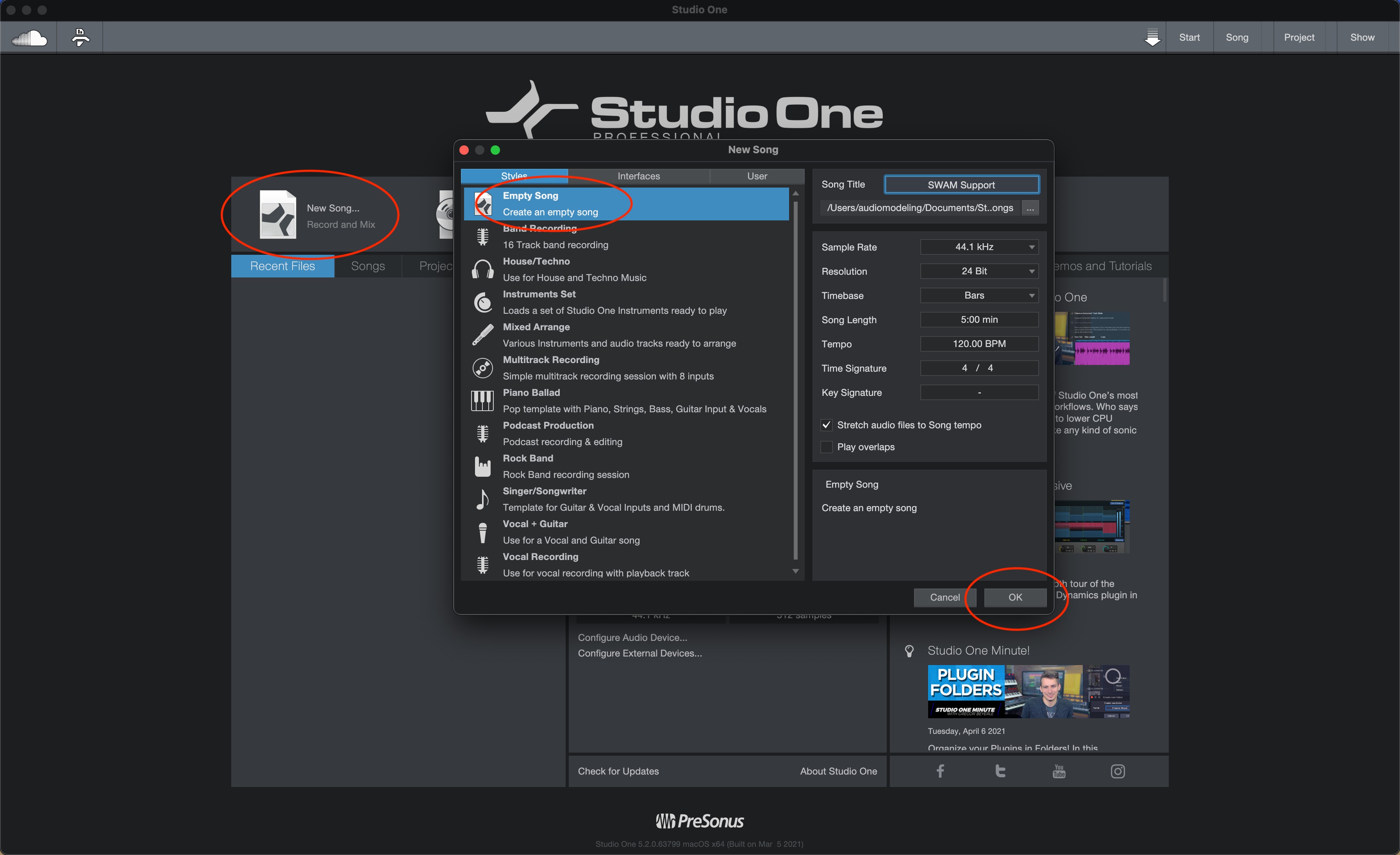Switch to the Song page
The height and width of the screenshot is (855, 1400).
tap(1237, 38)
